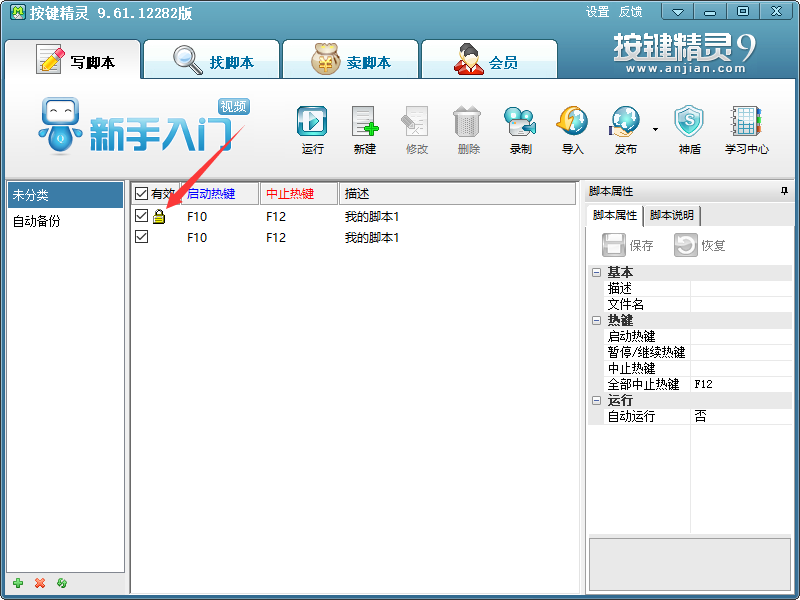This screenshot has height=600, width=800.
Task: Collapse the 基本 property group
Action: coord(596,272)
